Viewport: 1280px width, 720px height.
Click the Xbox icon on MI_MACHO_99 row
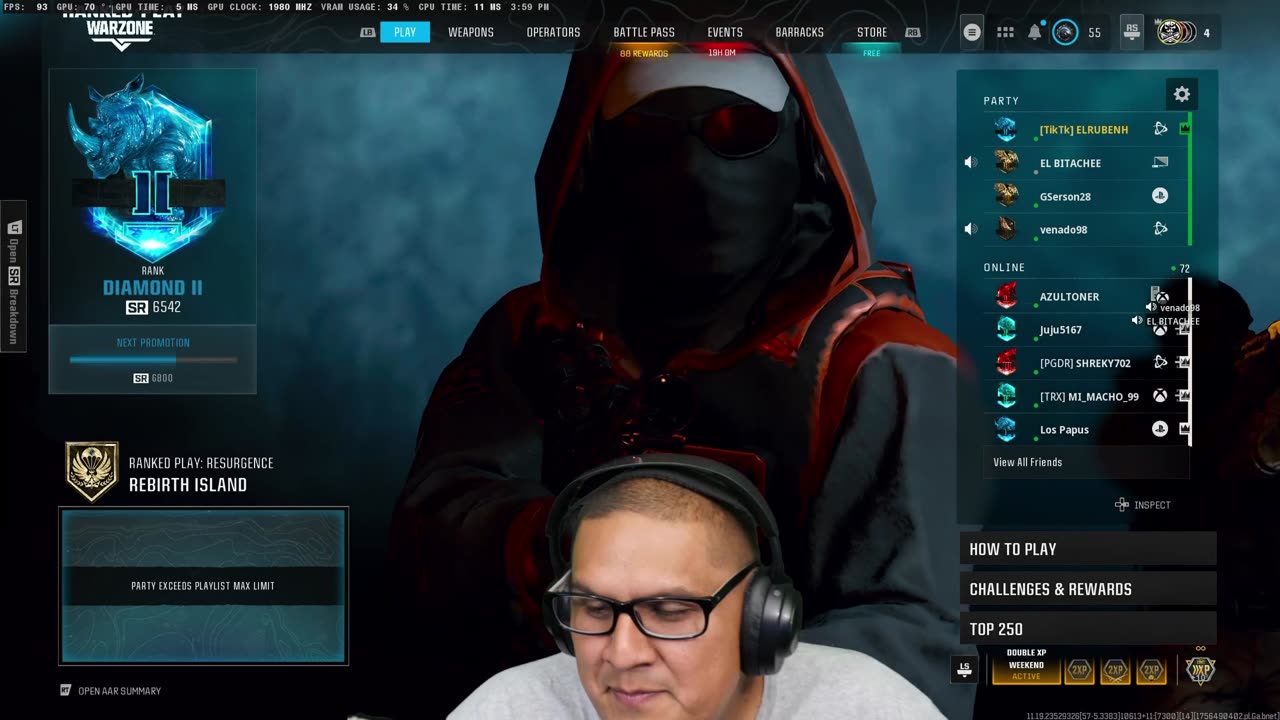coord(1160,396)
